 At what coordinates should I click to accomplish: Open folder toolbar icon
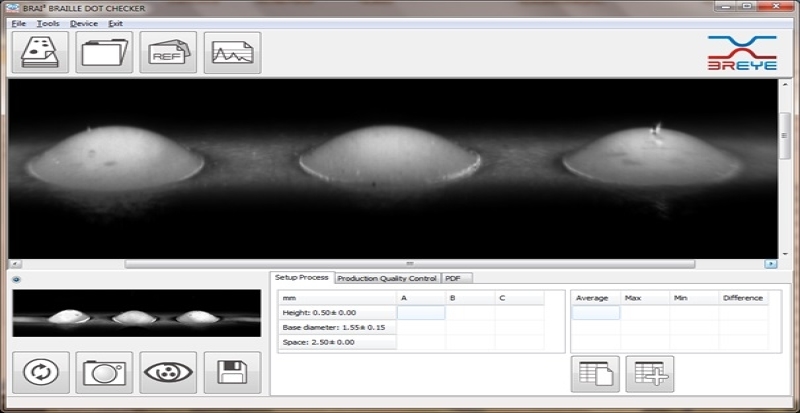(x=105, y=53)
